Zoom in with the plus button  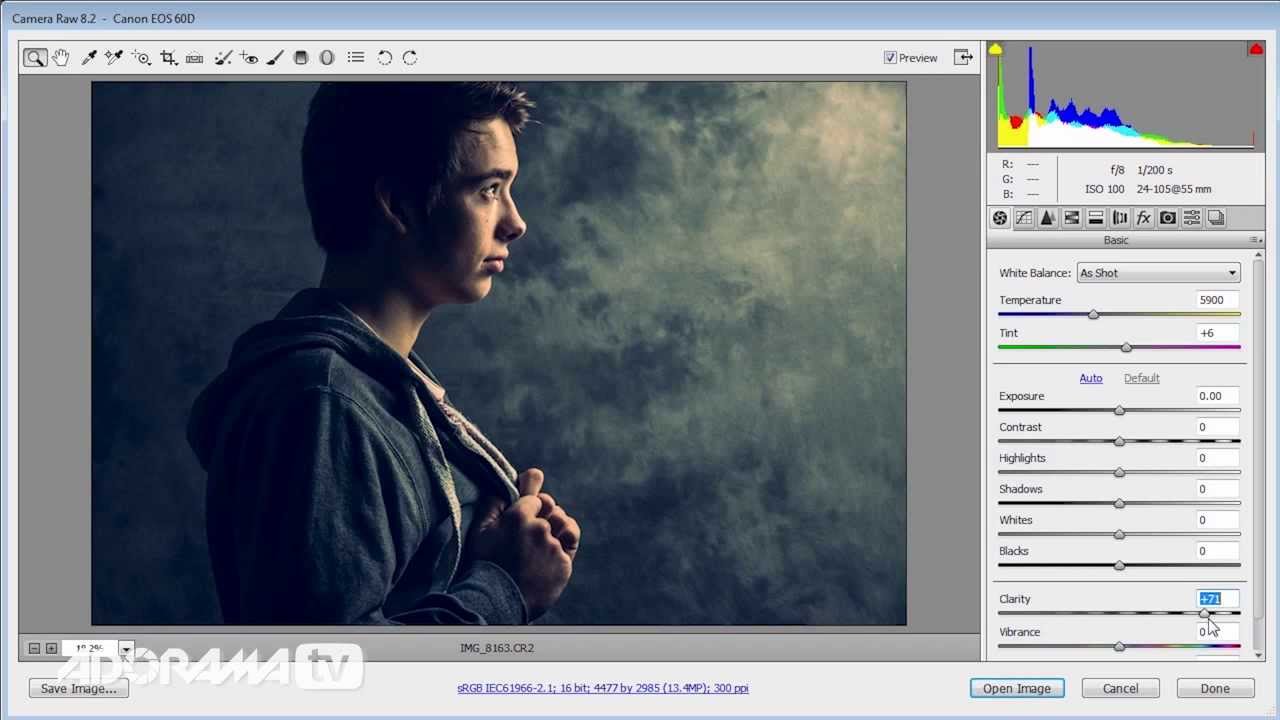tap(51, 648)
